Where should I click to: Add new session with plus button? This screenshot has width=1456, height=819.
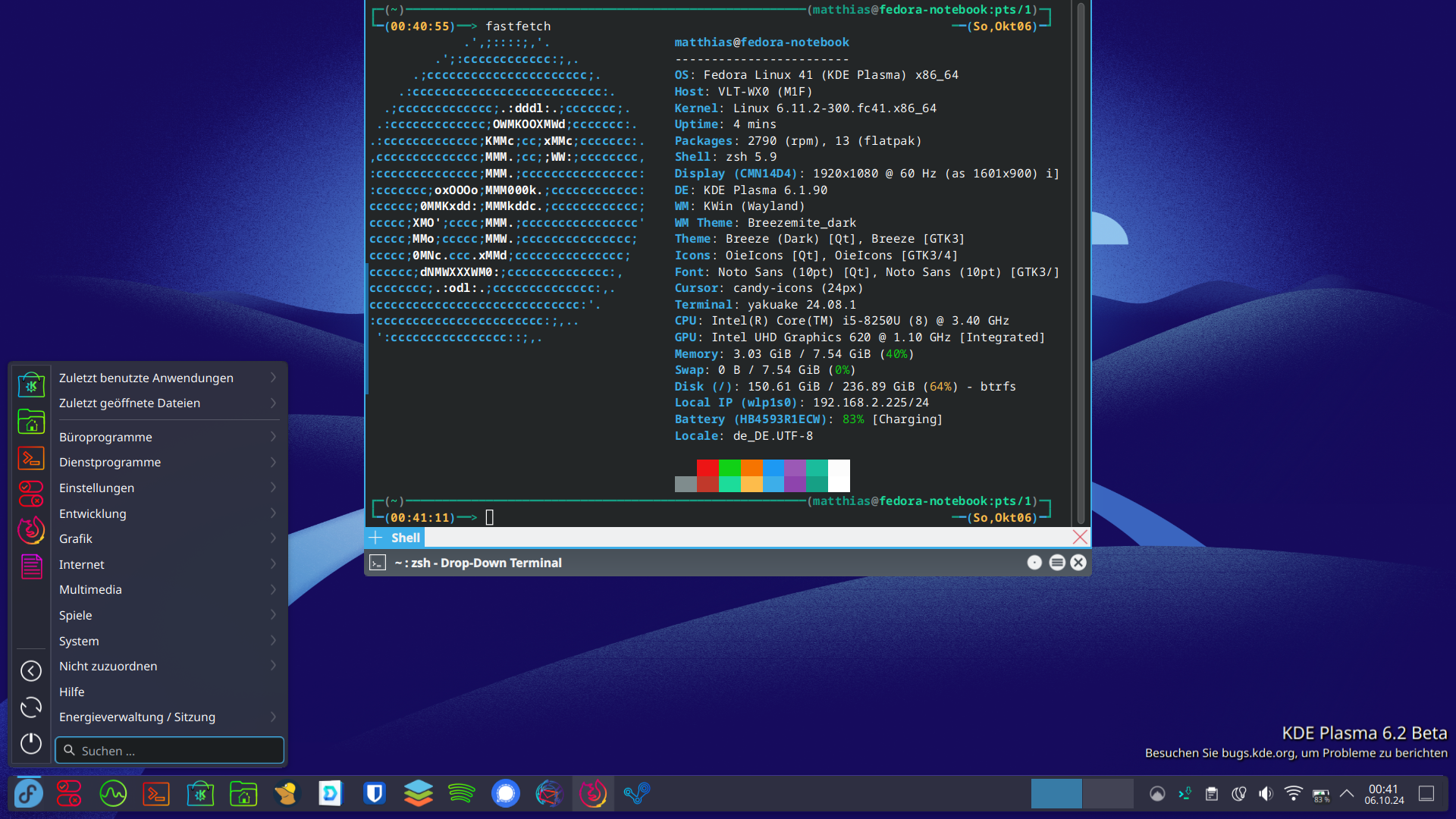(375, 538)
